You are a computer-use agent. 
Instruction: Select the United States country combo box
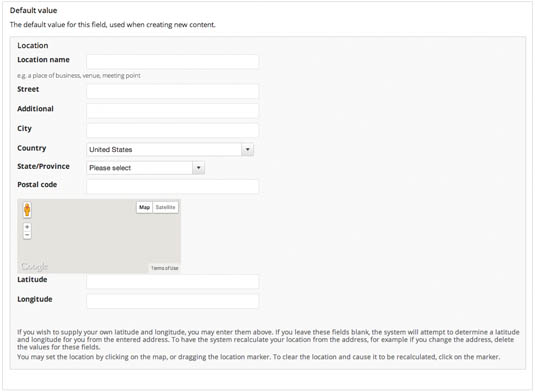click(x=170, y=149)
